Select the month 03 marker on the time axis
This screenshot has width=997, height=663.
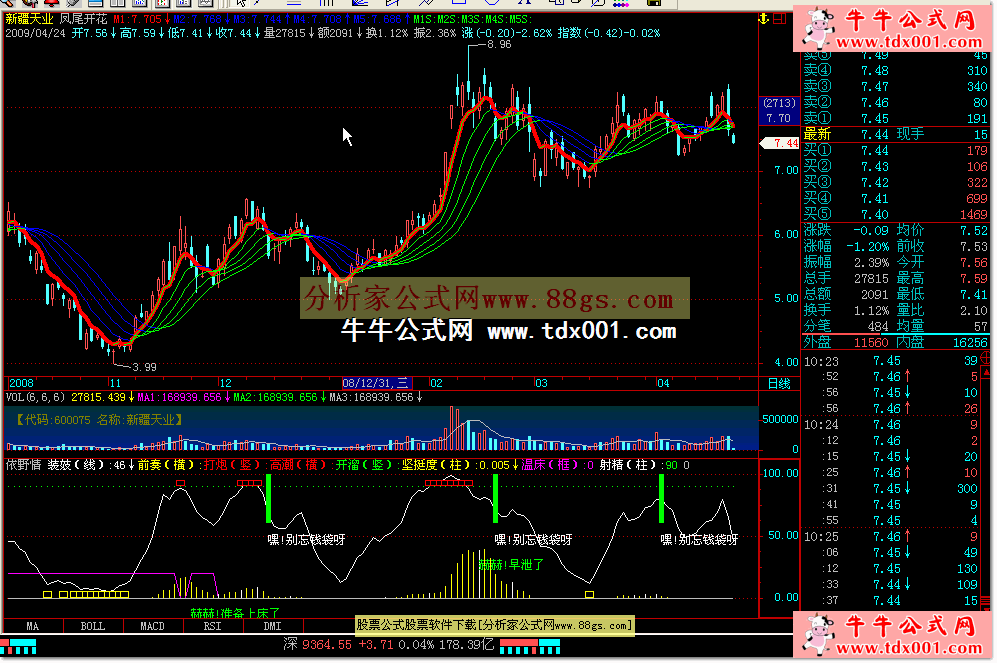pos(540,383)
